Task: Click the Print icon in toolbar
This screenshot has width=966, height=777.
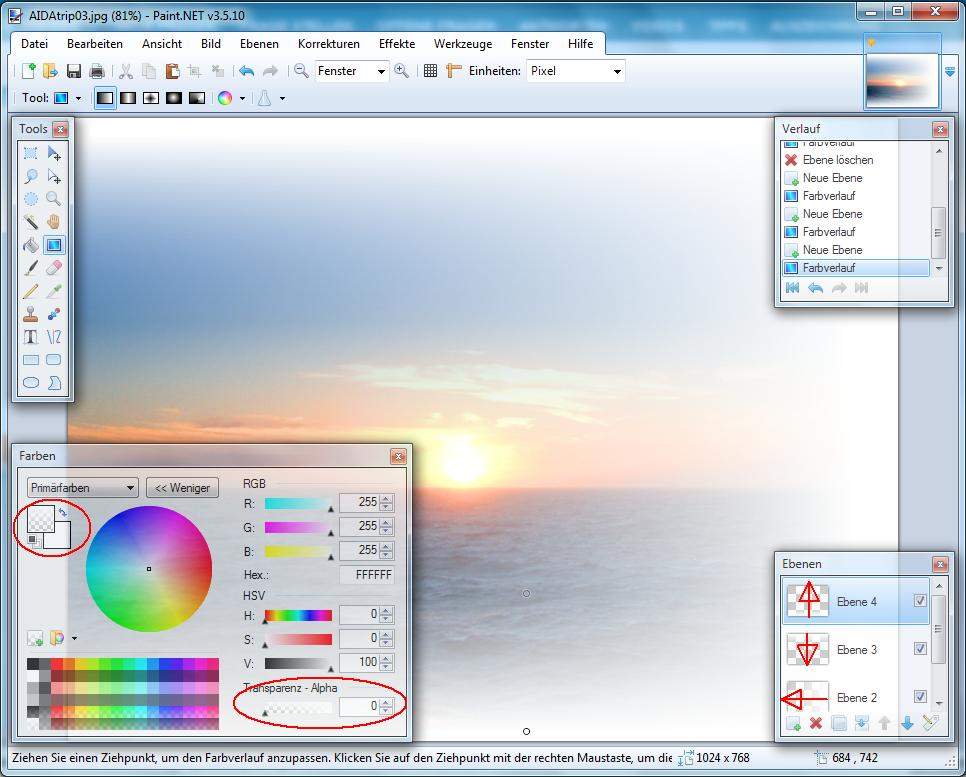Action: coord(97,71)
